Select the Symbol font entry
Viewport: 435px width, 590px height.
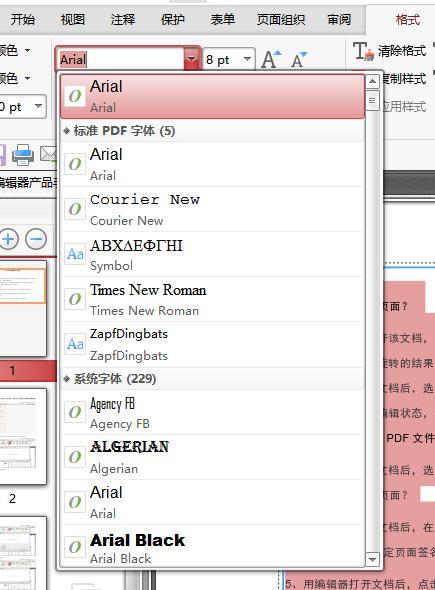click(213, 255)
